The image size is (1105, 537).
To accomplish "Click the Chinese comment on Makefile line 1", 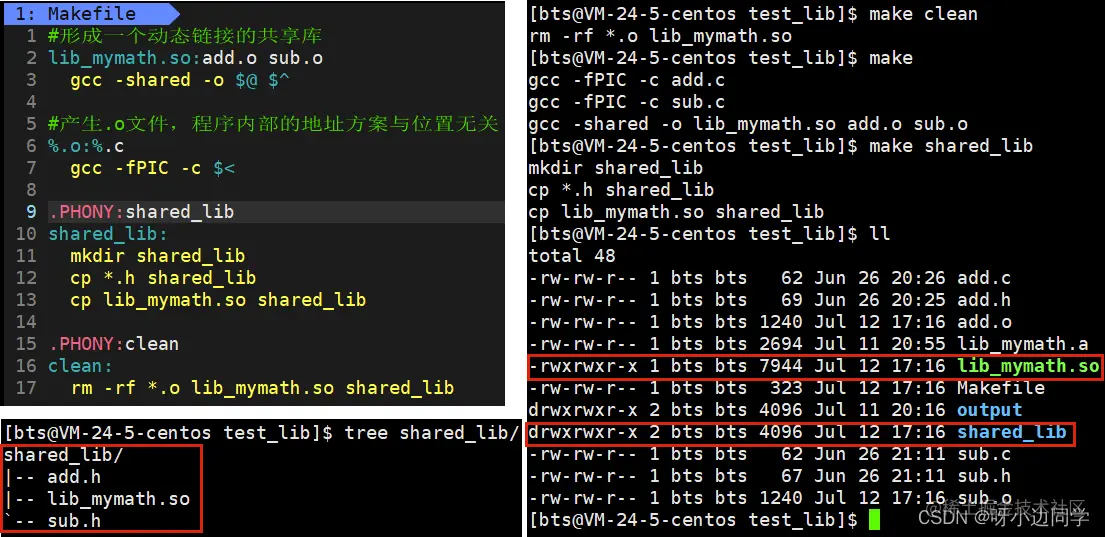I will tap(185, 35).
